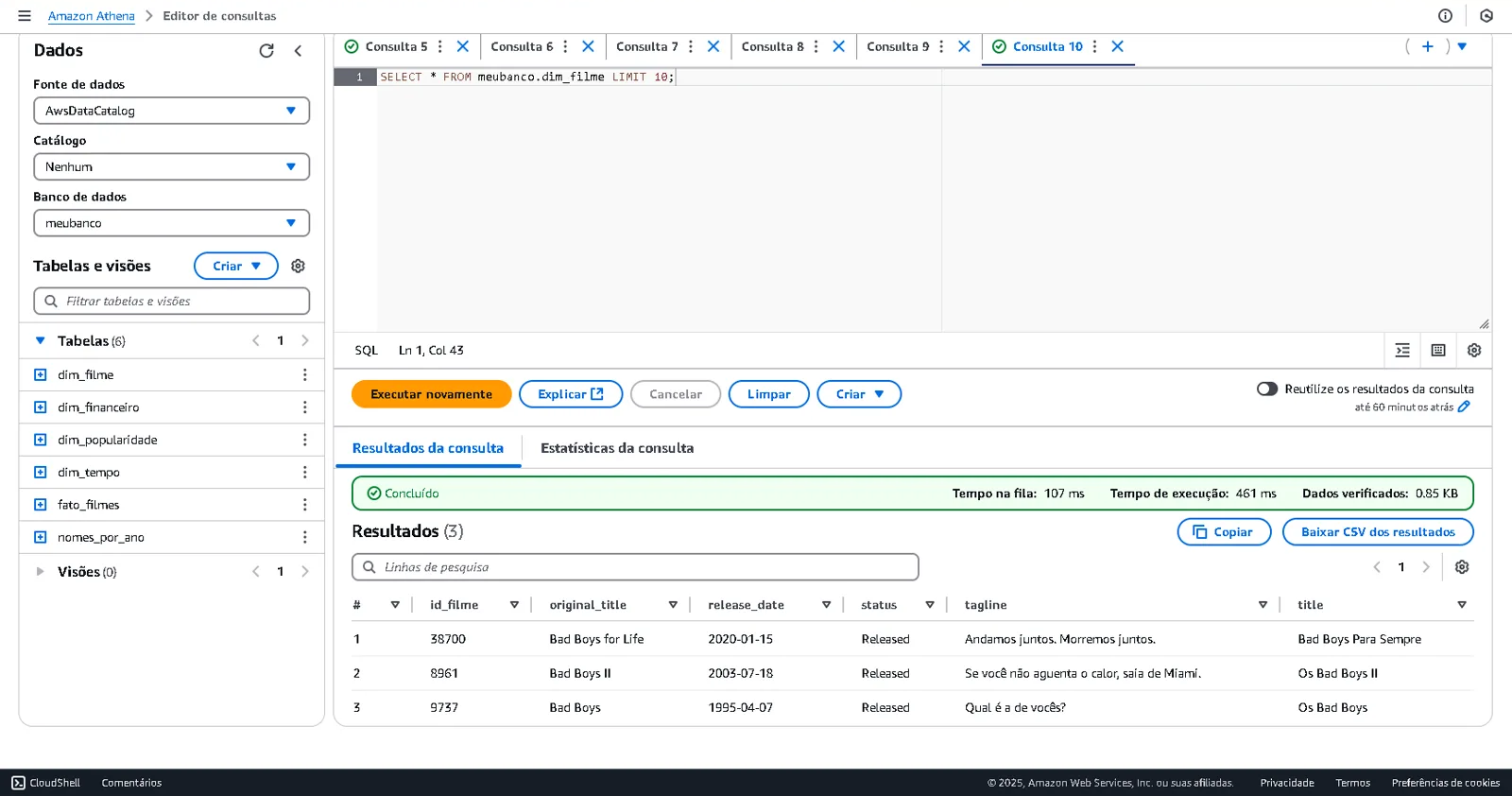Open results table settings gear
Viewport: 1512px width, 796px height.
1462,567
